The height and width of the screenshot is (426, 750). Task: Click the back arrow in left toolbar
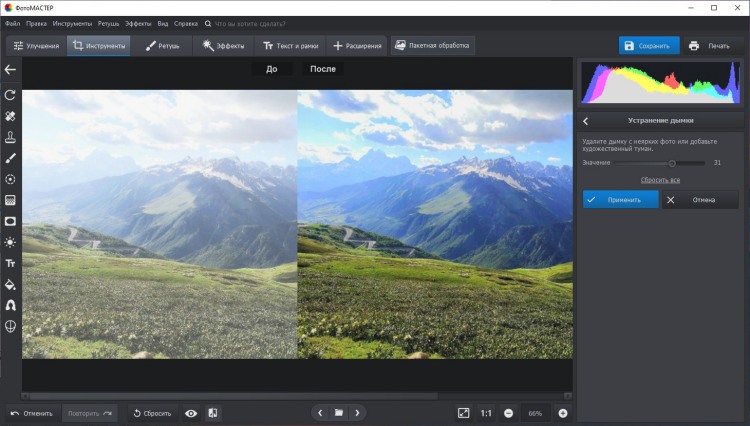(10, 70)
